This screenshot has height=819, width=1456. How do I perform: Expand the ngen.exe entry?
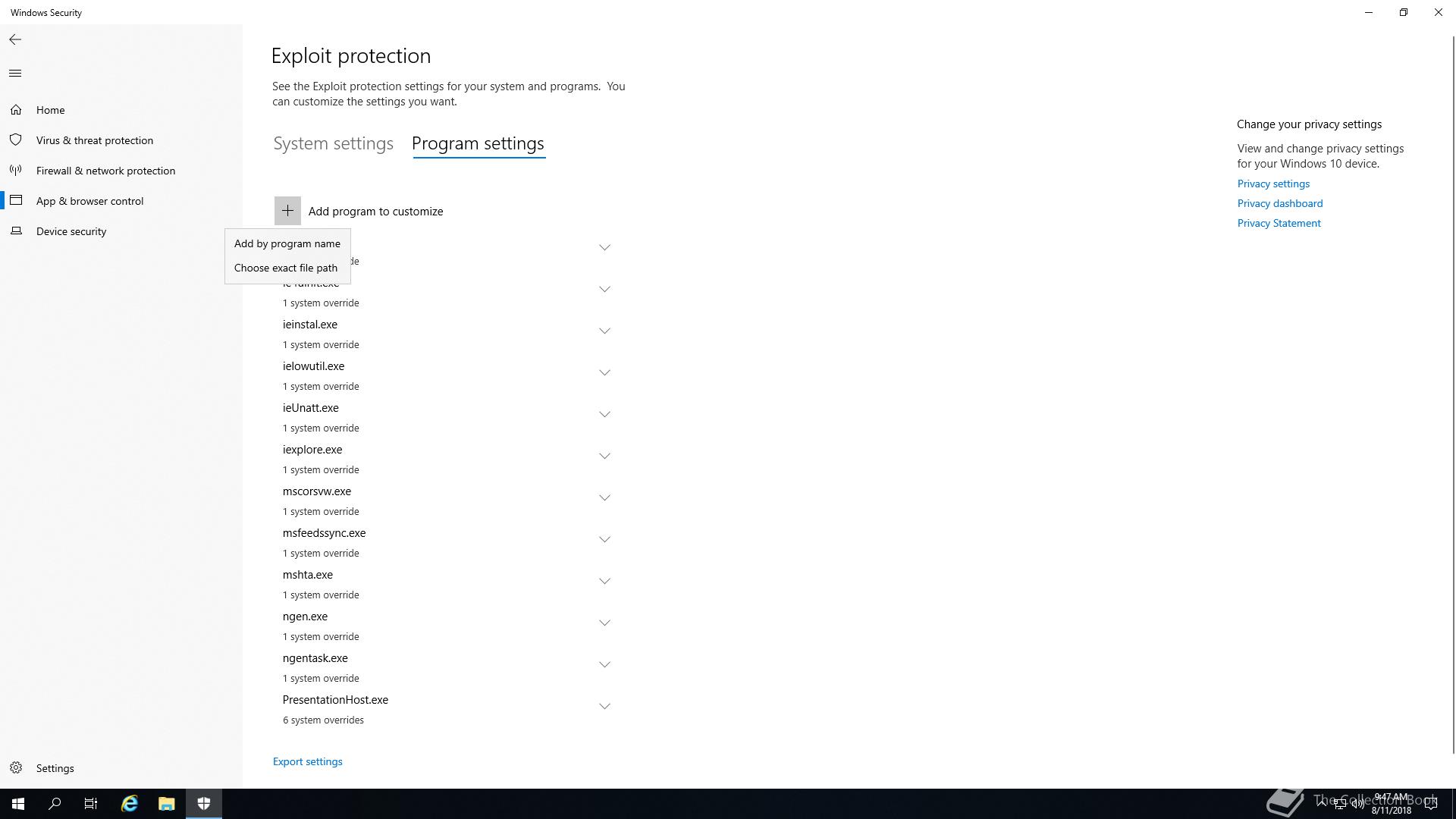(604, 623)
